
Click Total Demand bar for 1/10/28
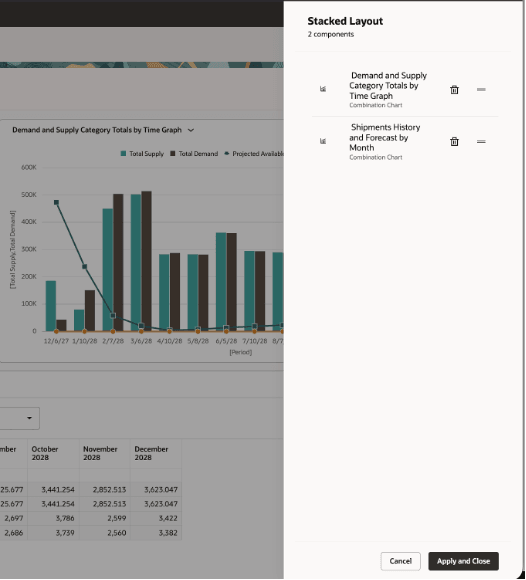tap(90, 310)
